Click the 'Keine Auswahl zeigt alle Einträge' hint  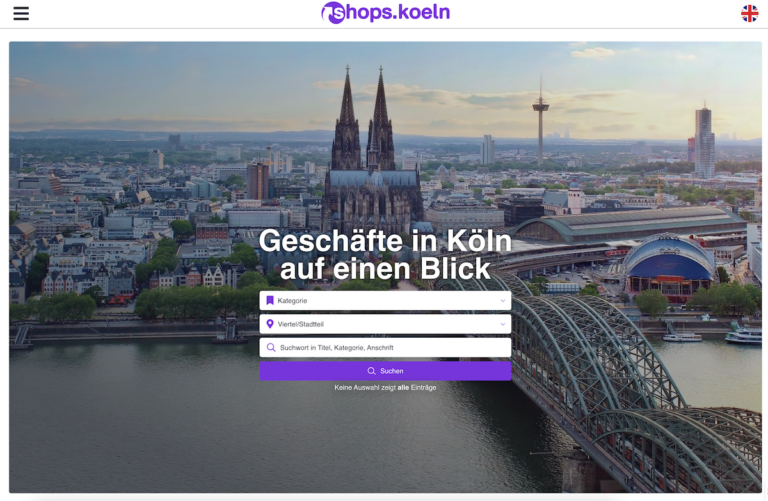(x=385, y=387)
